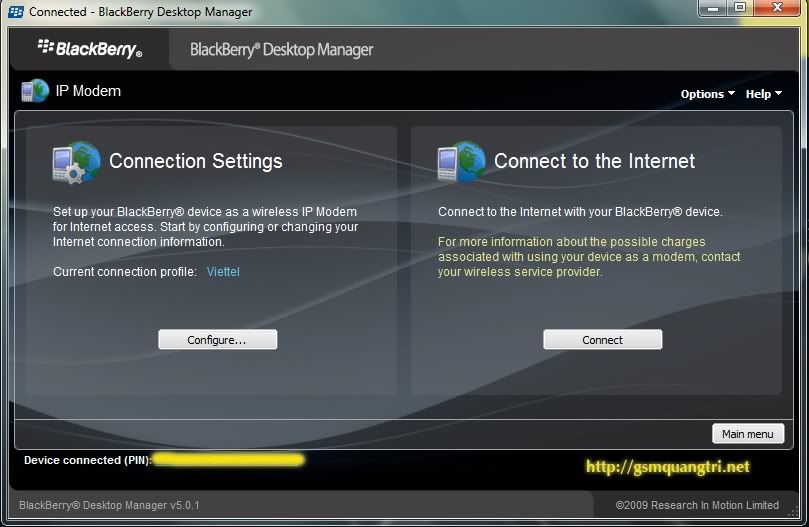Click the Viettel connection profile link
The width and height of the screenshot is (809, 527).
(223, 272)
